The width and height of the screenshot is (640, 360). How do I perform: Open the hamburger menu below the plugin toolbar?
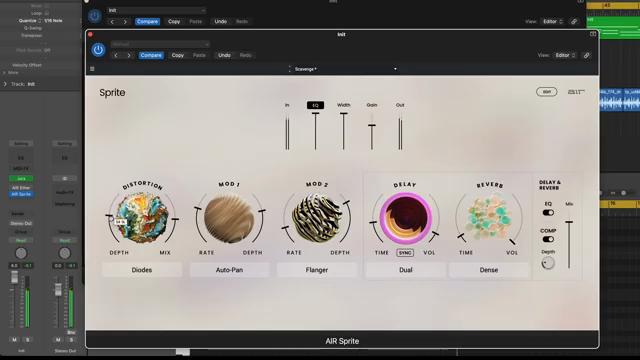pos(92,69)
